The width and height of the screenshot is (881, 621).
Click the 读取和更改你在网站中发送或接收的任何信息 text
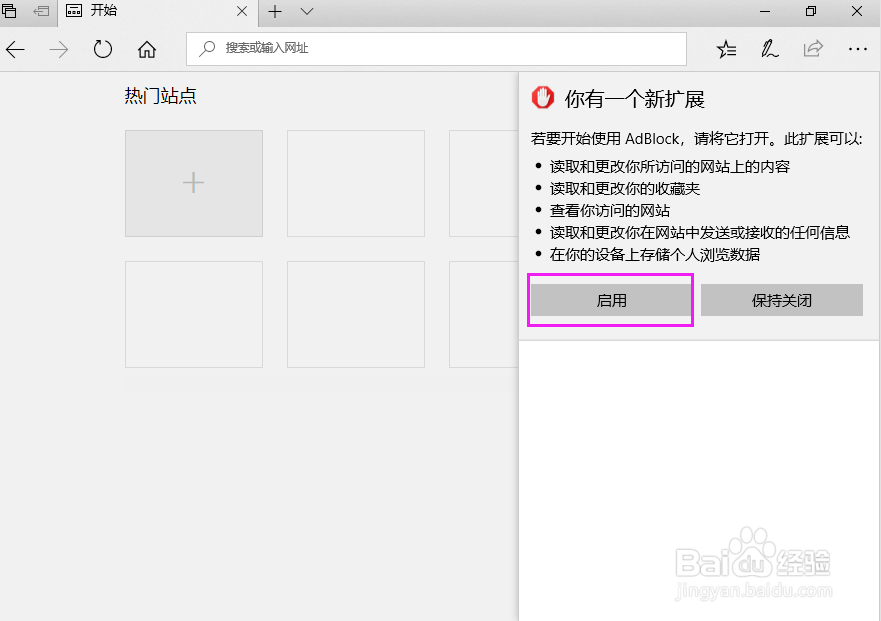(x=700, y=233)
